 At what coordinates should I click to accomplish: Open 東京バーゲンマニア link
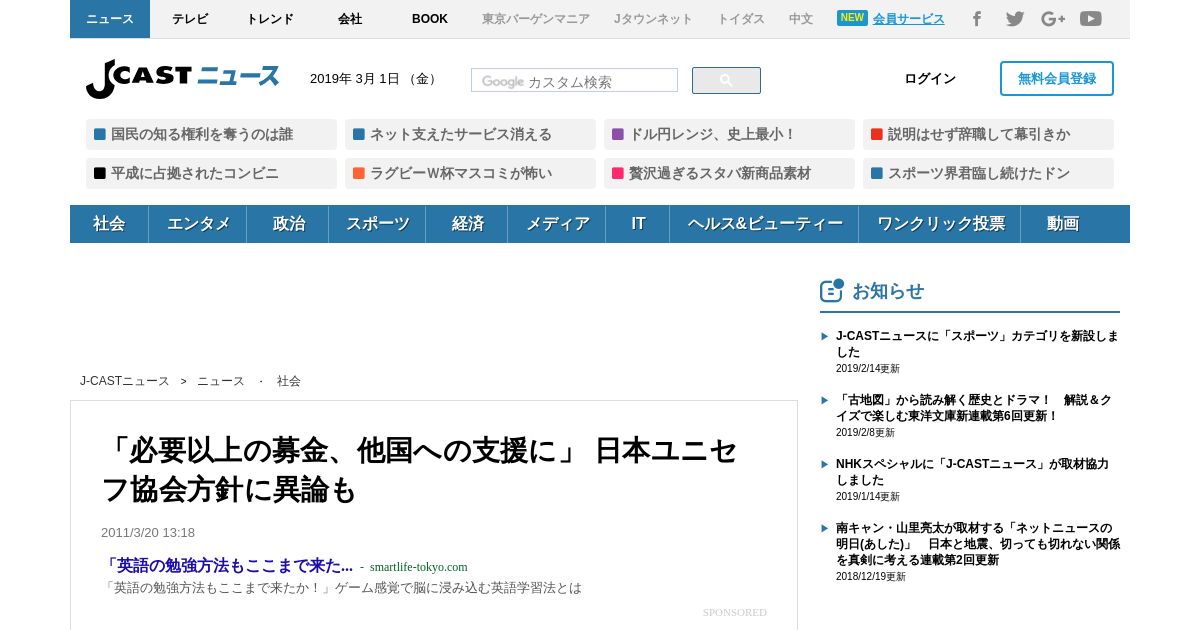pos(536,19)
